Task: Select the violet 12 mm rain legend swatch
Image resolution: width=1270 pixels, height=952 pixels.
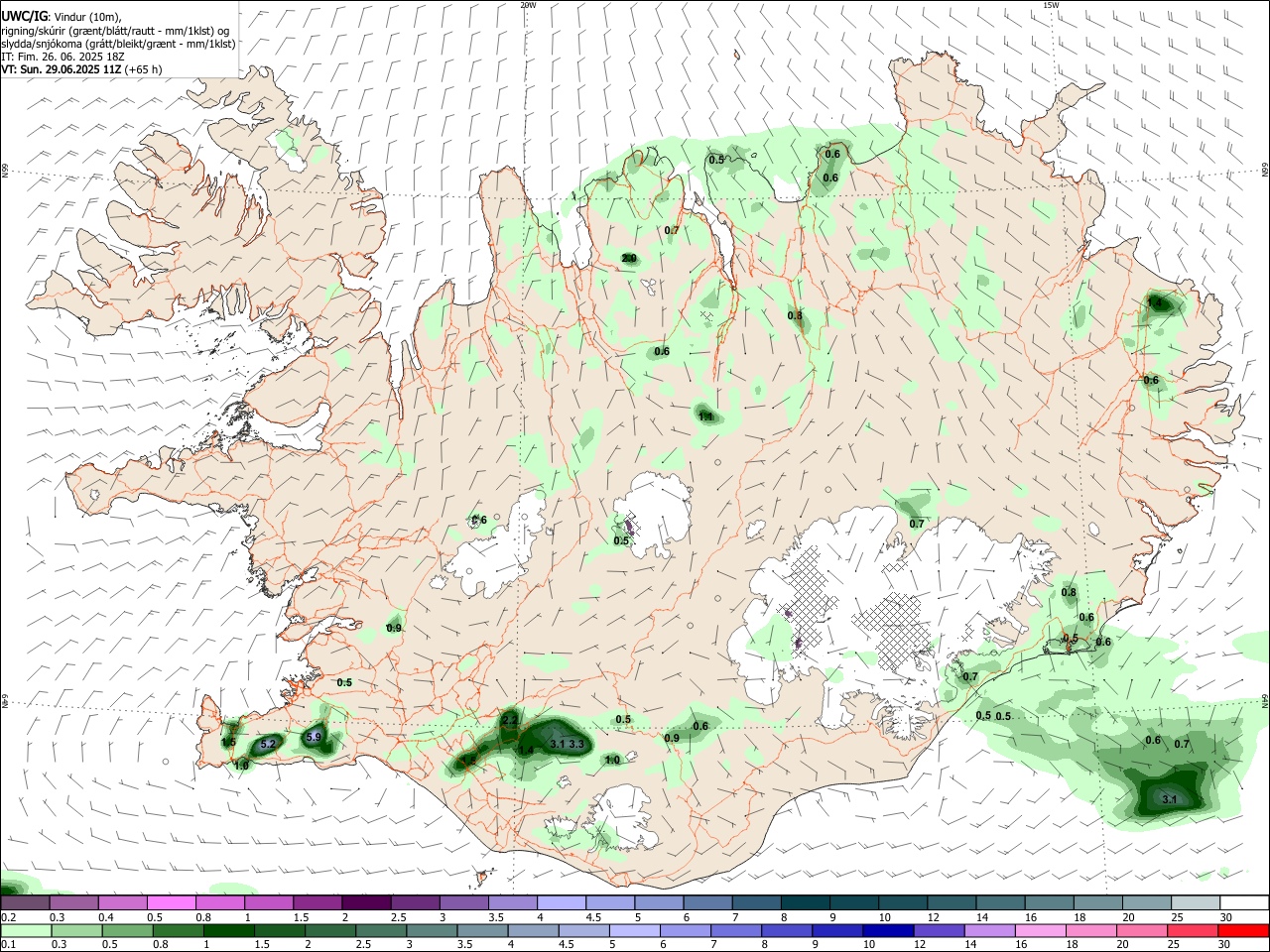Action: tap(938, 930)
